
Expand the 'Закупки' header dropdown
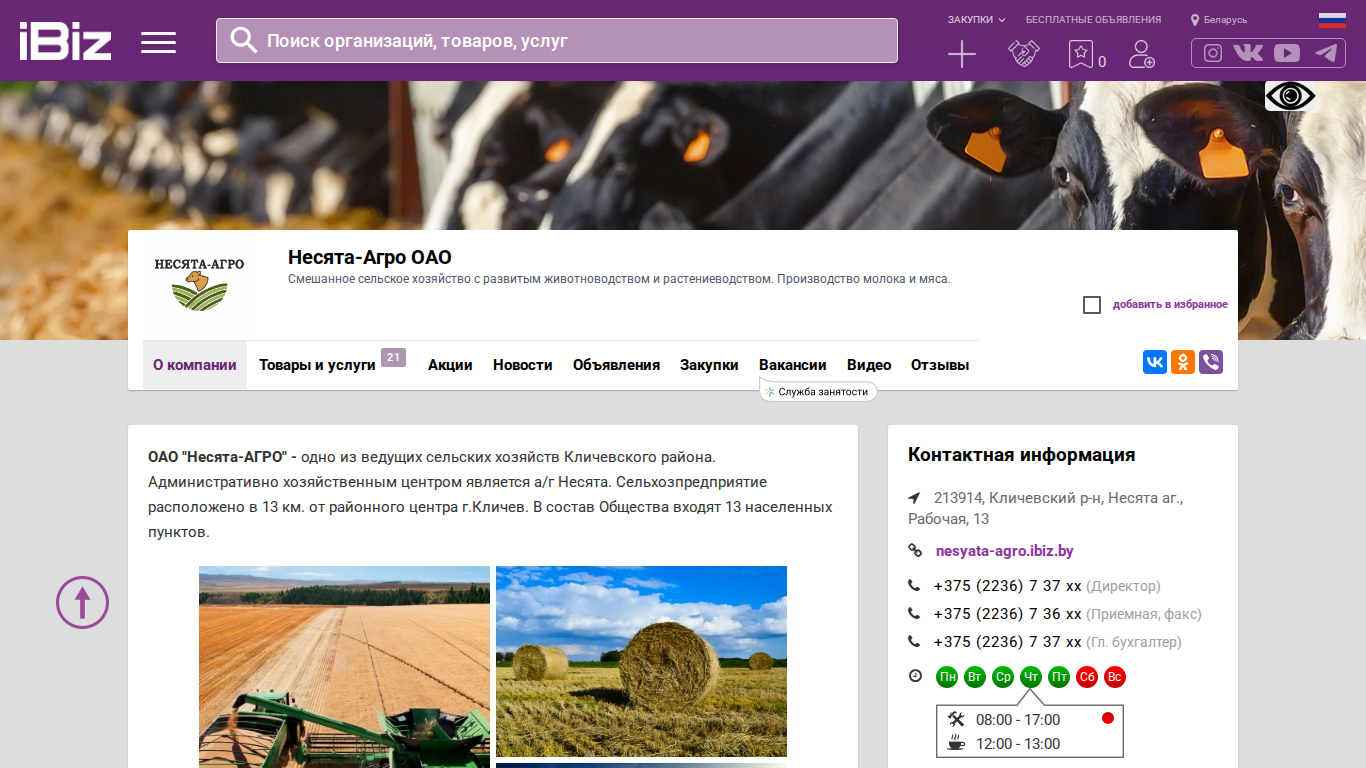tap(976, 19)
